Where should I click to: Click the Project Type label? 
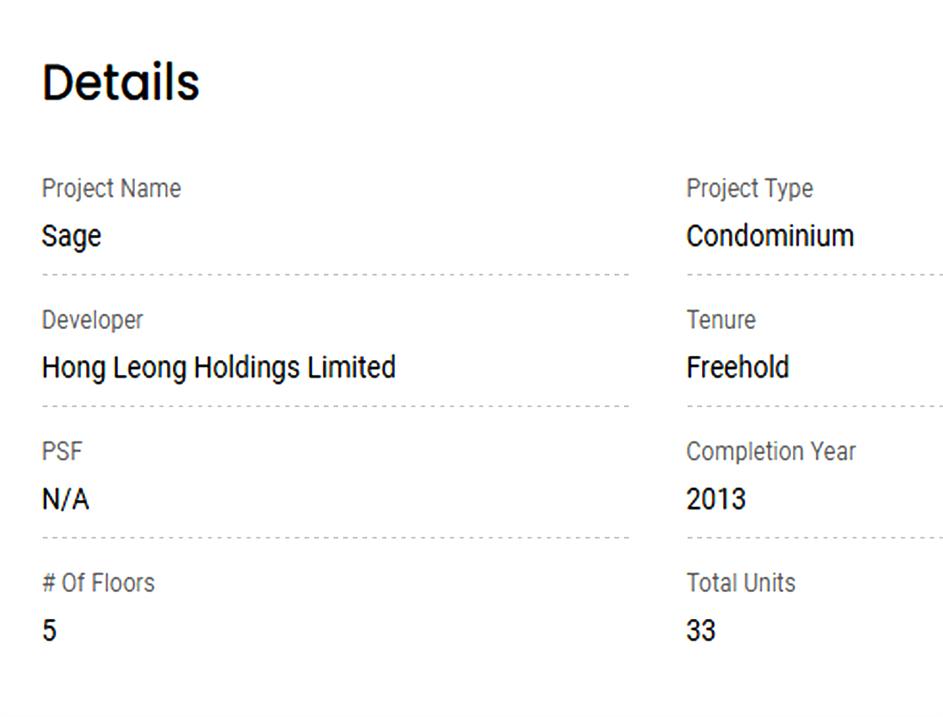(749, 188)
